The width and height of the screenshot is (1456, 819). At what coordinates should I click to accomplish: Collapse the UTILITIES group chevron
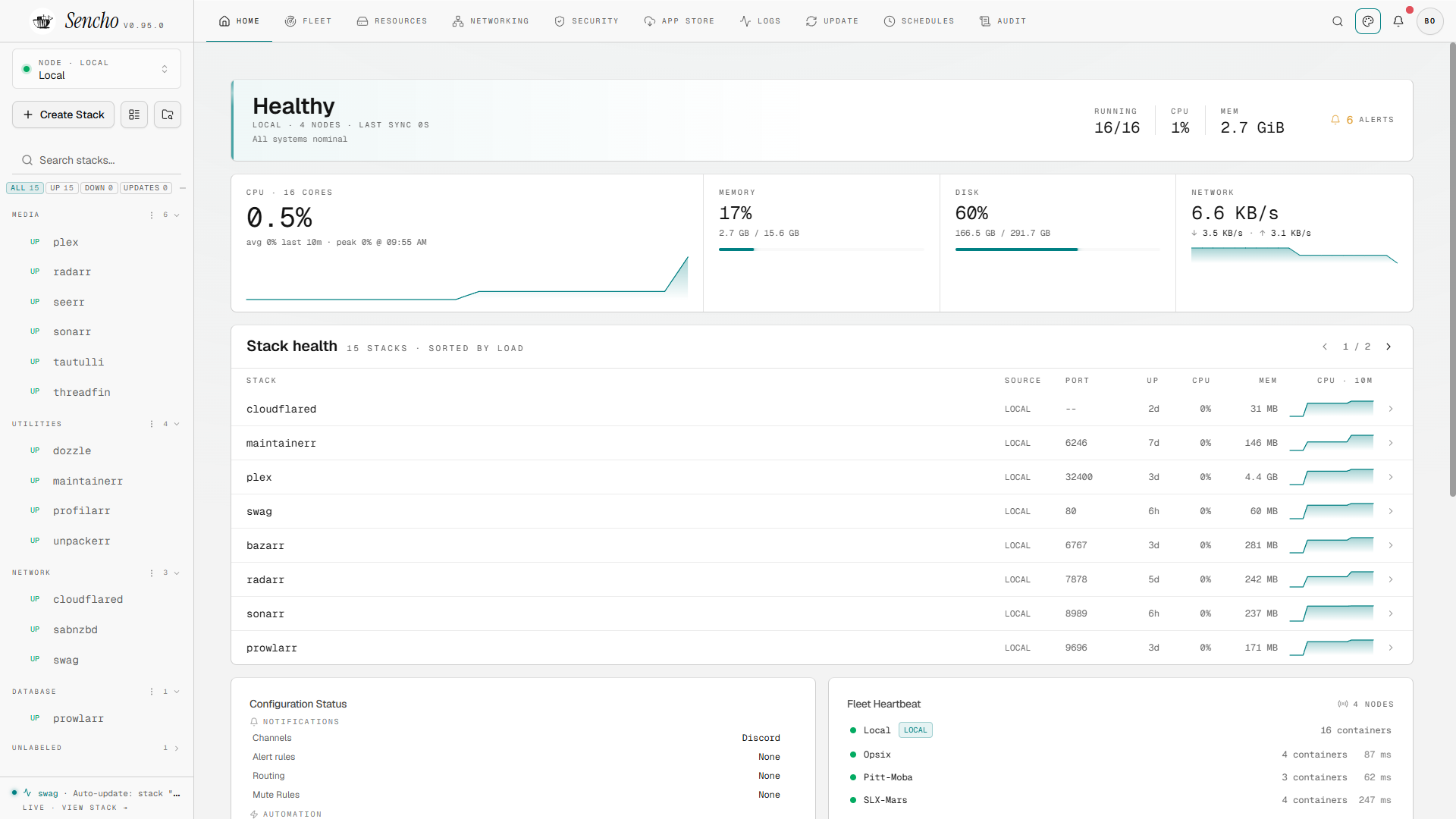pyautogui.click(x=177, y=424)
